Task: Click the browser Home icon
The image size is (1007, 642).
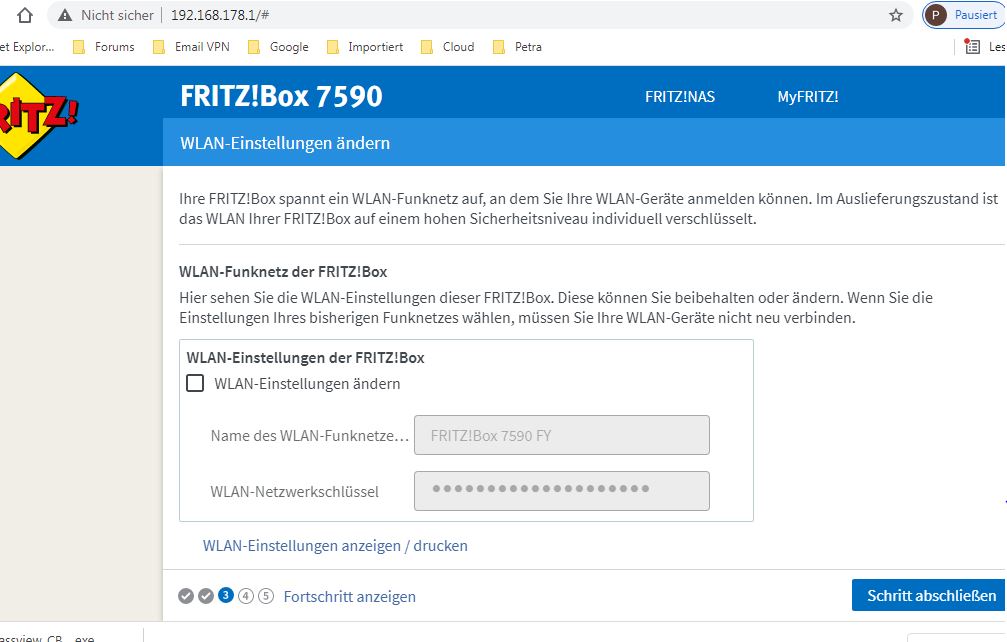Action: 24,15
